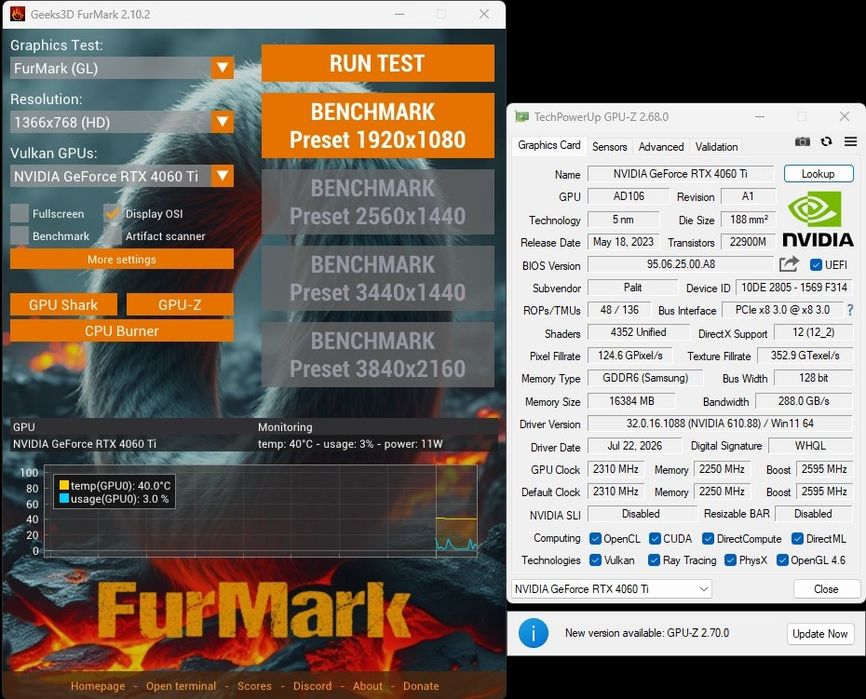Click the 1366x768 (HD) resolution field
This screenshot has height=699, width=866.
111,122
